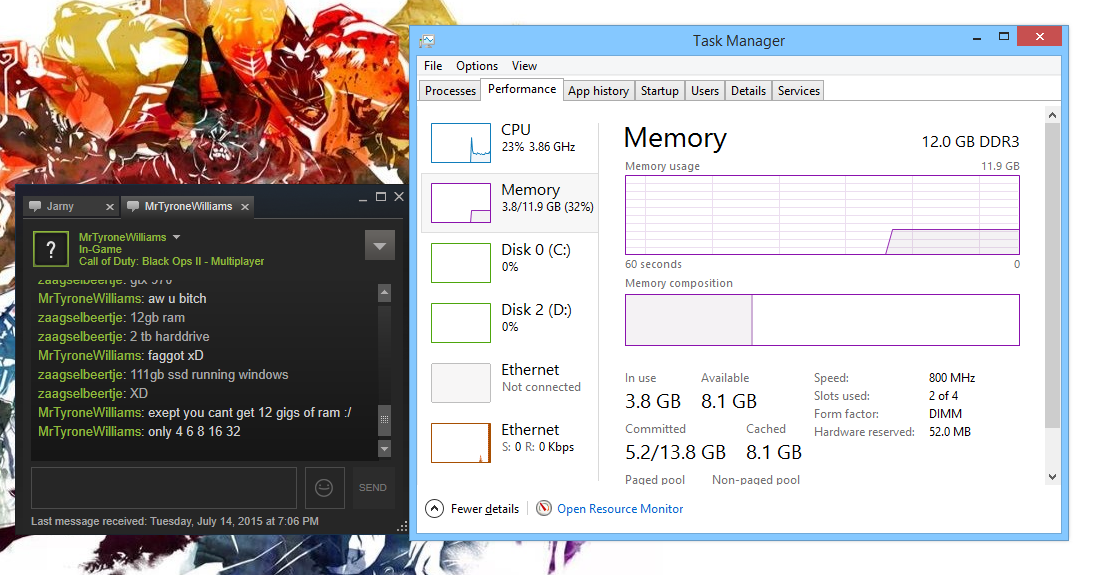Screen dimensions: 1096x575
Task: Select the Disk 0 (C:) entry
Action: 510,263
